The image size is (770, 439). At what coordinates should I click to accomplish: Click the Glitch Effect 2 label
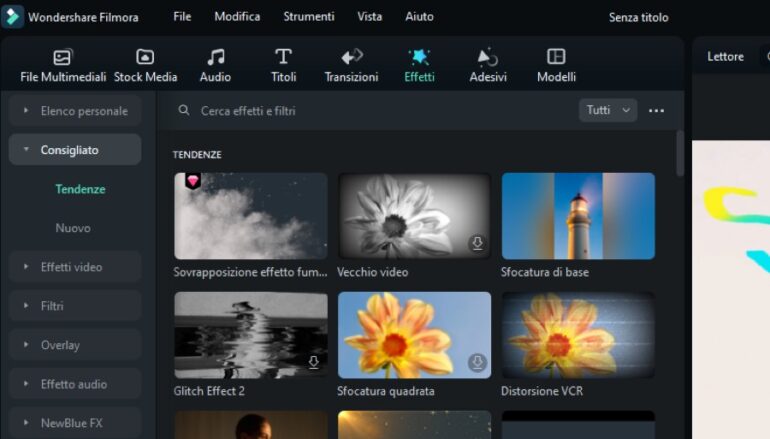209,391
